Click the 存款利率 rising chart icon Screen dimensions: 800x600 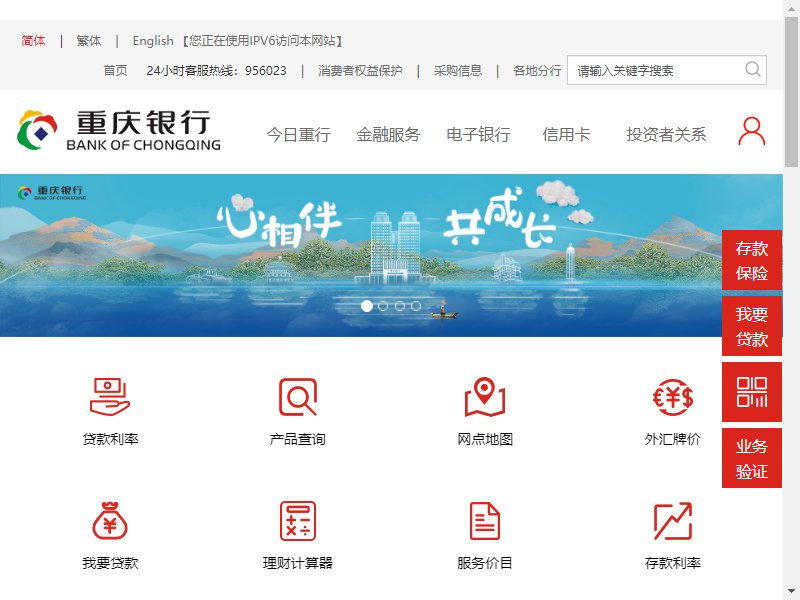point(672,521)
